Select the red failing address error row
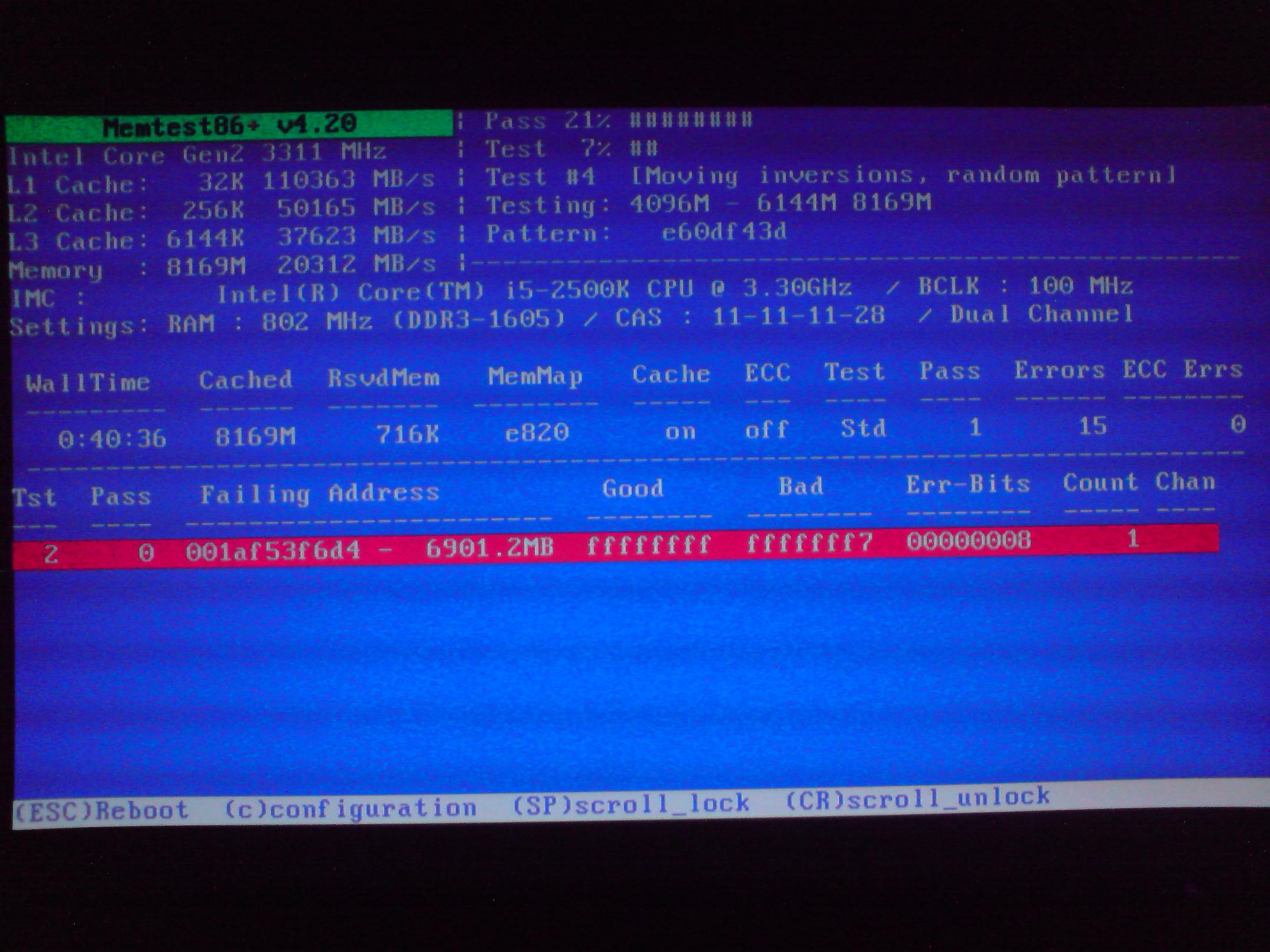 [616, 546]
